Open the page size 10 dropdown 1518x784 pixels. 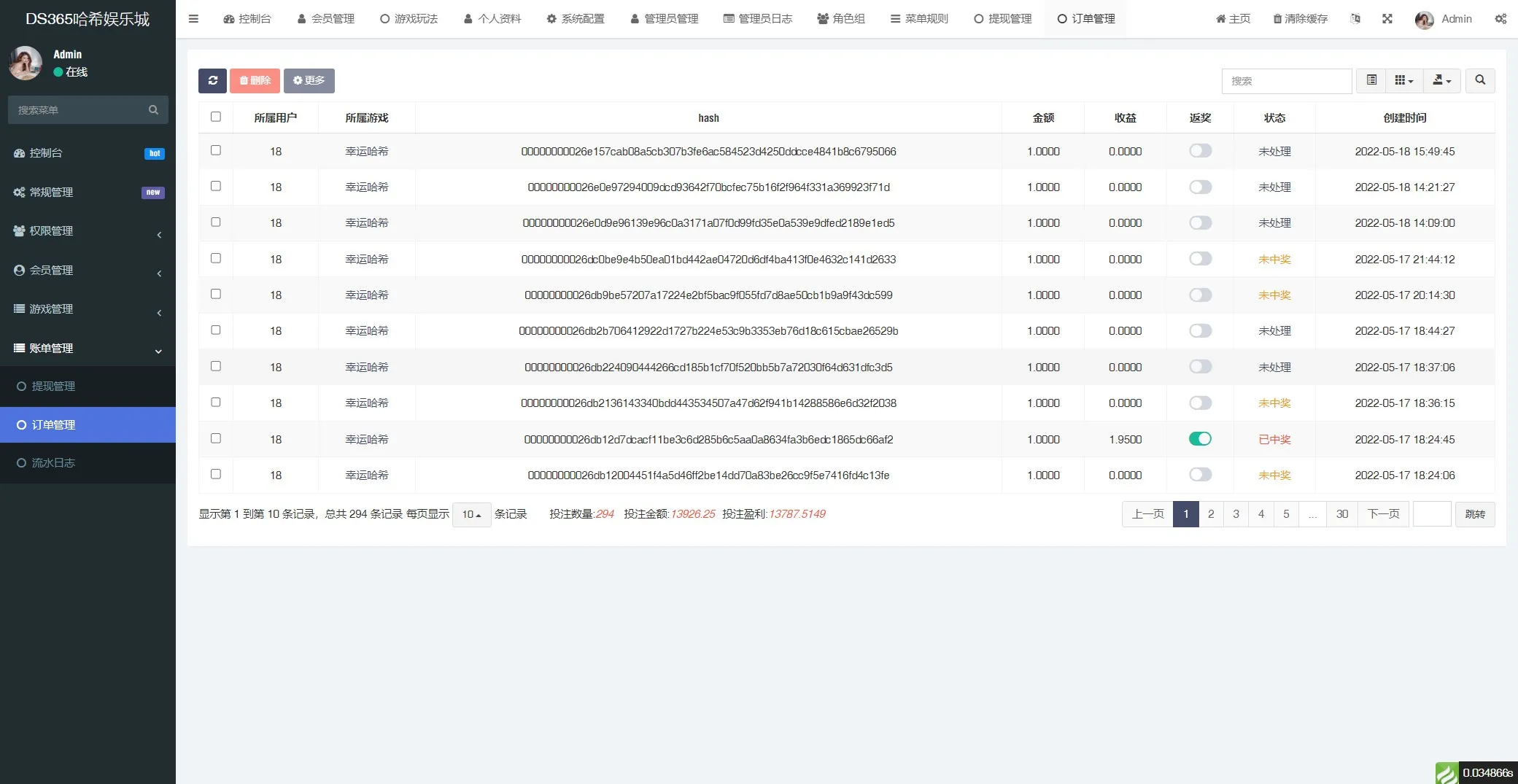tap(471, 514)
